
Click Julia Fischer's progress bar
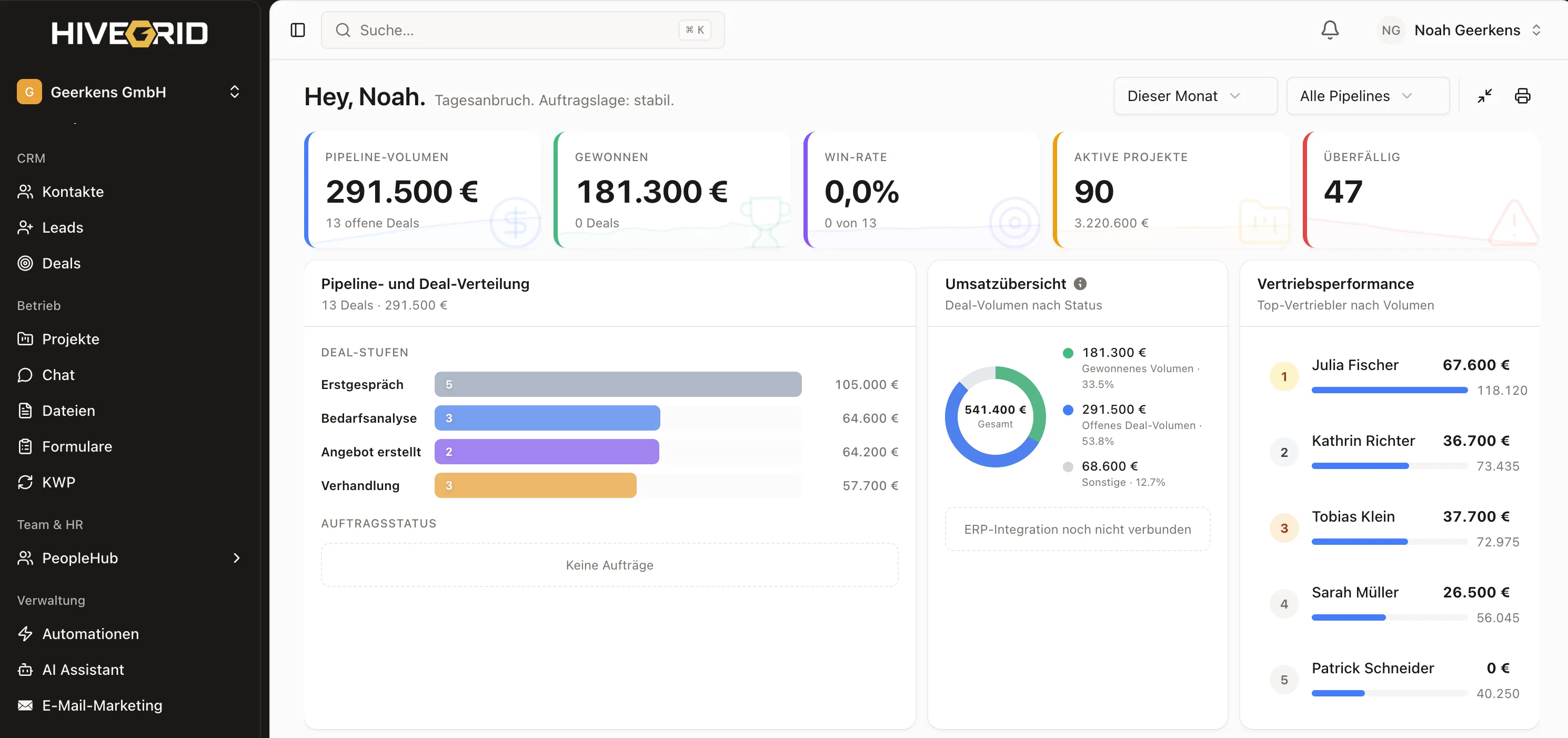(x=1390, y=390)
